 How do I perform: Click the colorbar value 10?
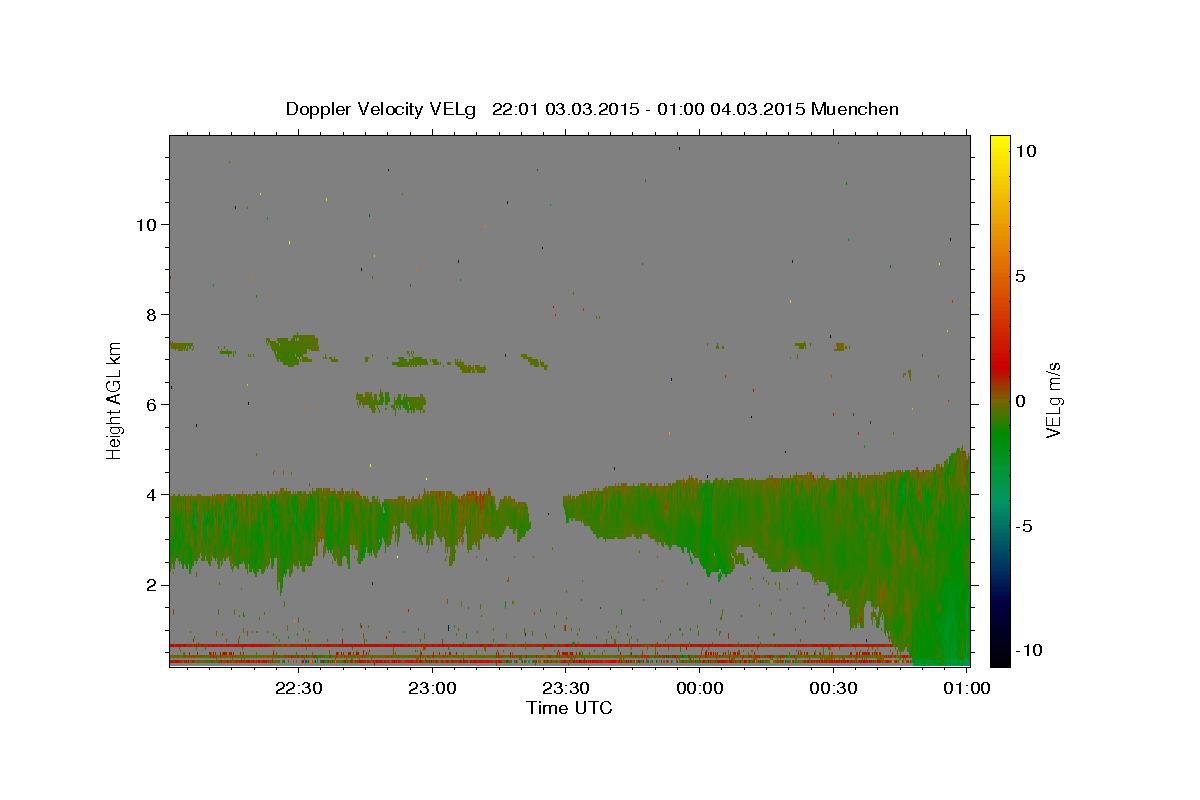tap(1025, 151)
